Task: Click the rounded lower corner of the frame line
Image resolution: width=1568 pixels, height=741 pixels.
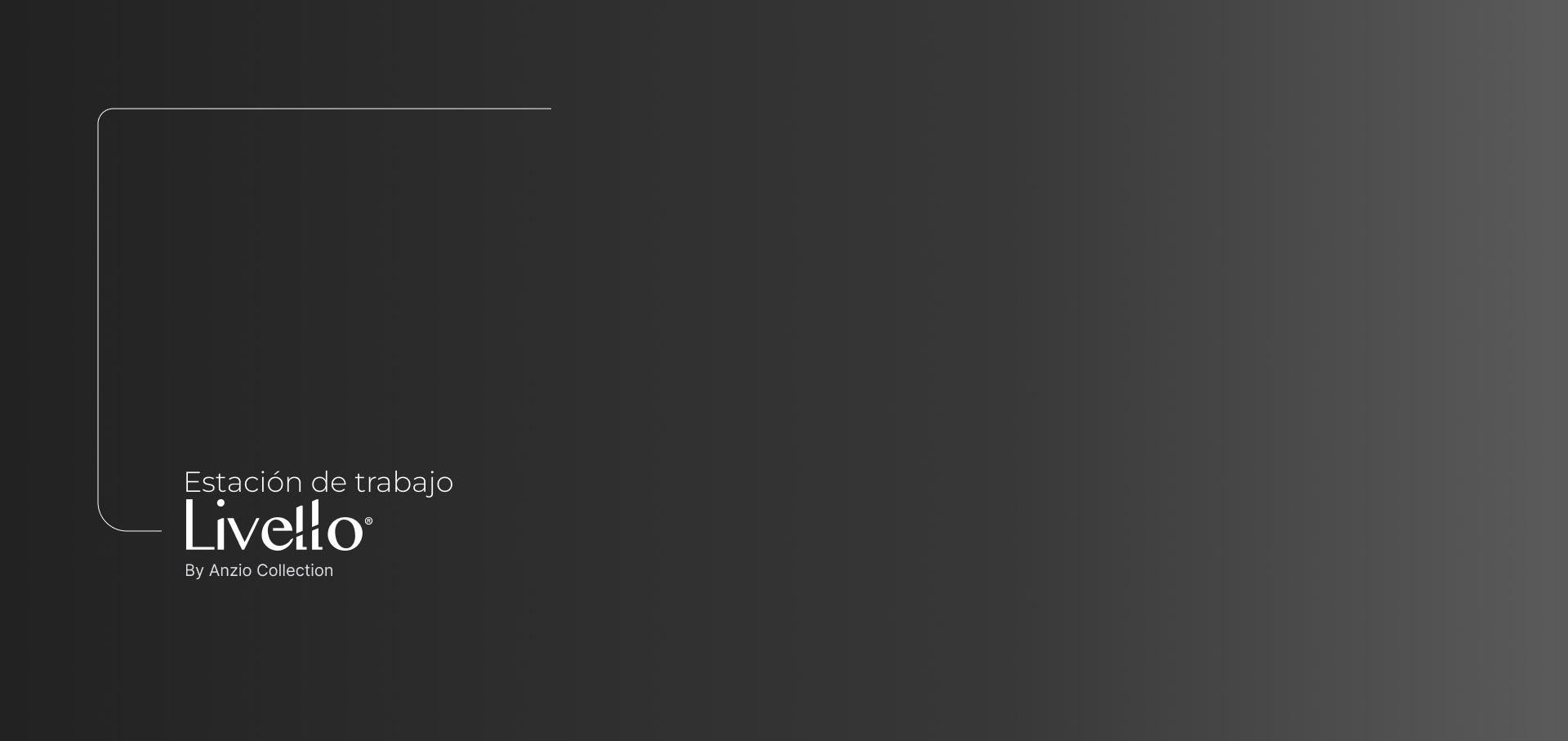Action: 106,523
